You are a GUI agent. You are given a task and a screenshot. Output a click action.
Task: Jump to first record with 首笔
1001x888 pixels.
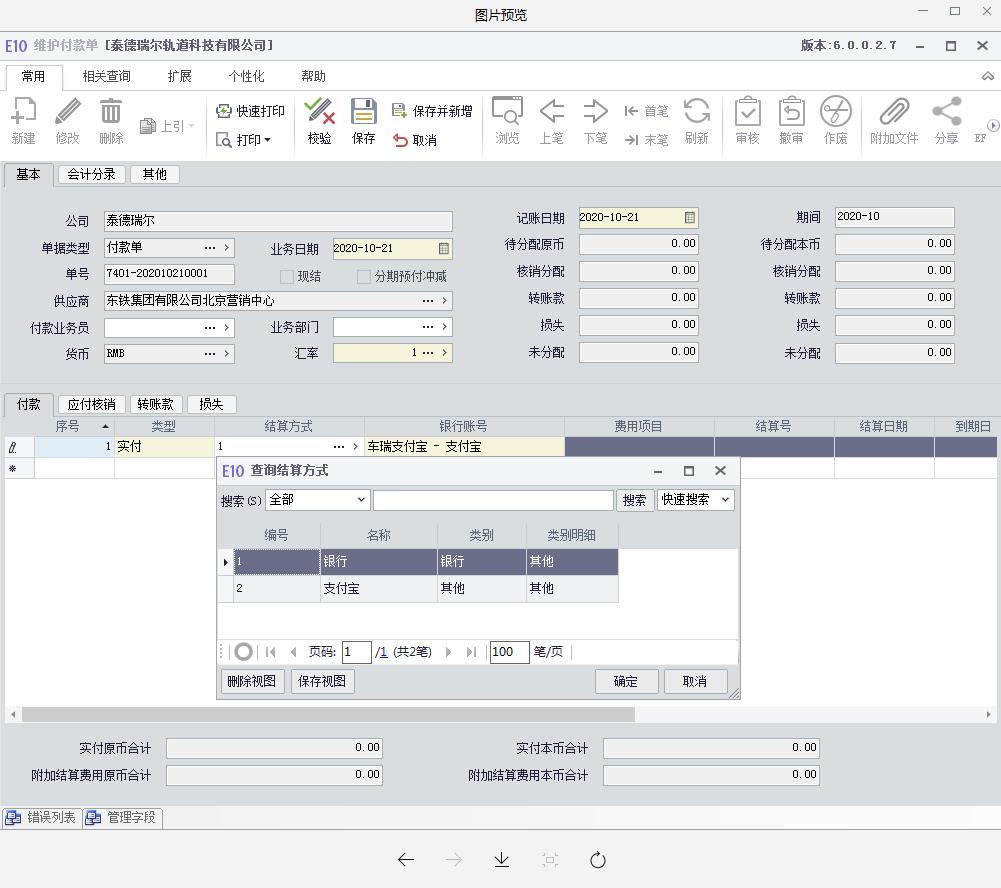[631, 111]
